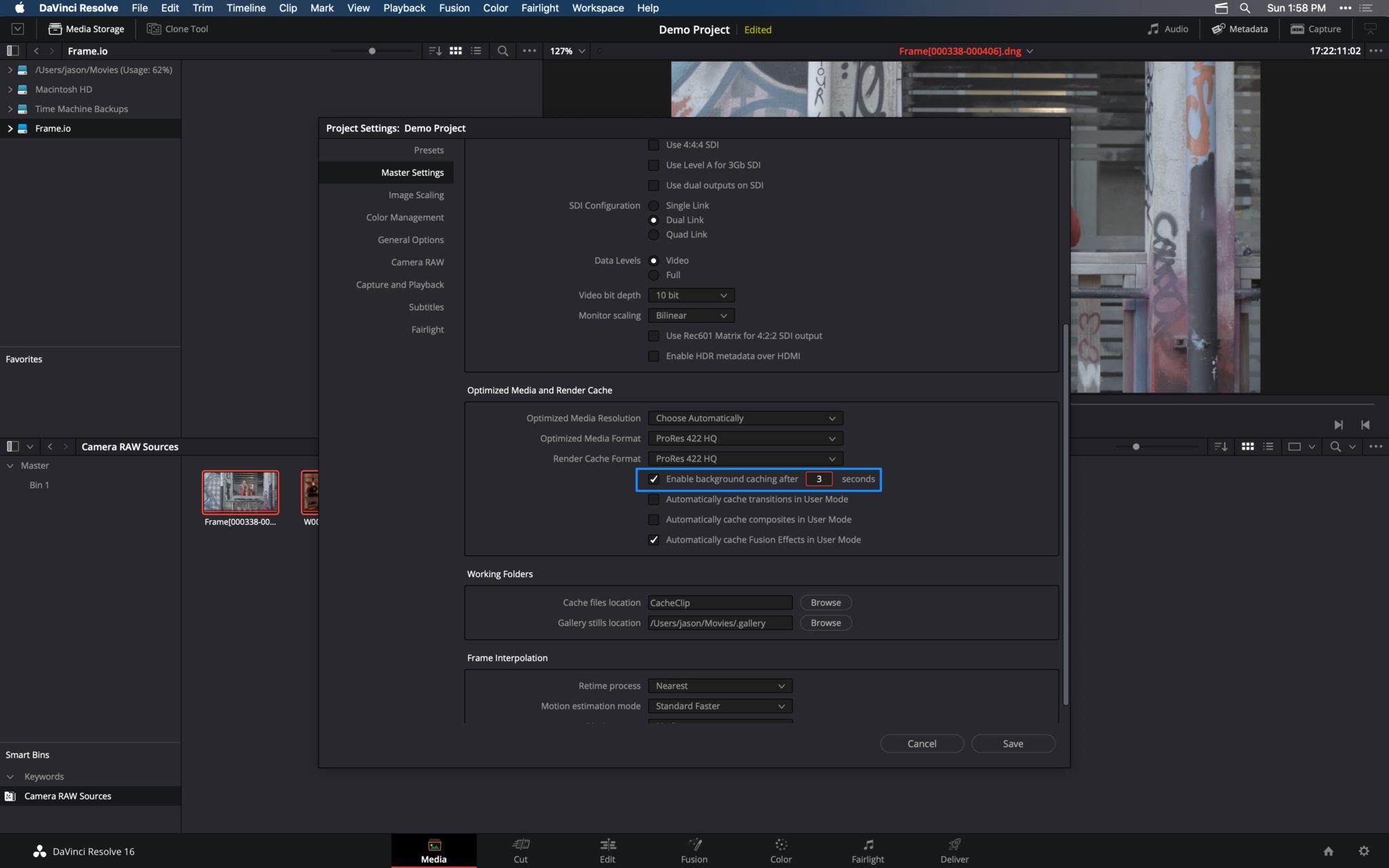
Task: Select the Frame[000338-00... clip thumbnail
Action: [x=240, y=492]
